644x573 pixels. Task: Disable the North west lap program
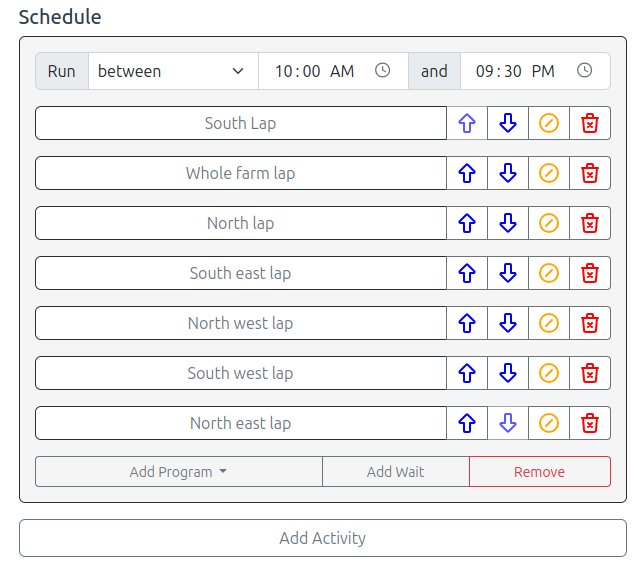coord(549,323)
